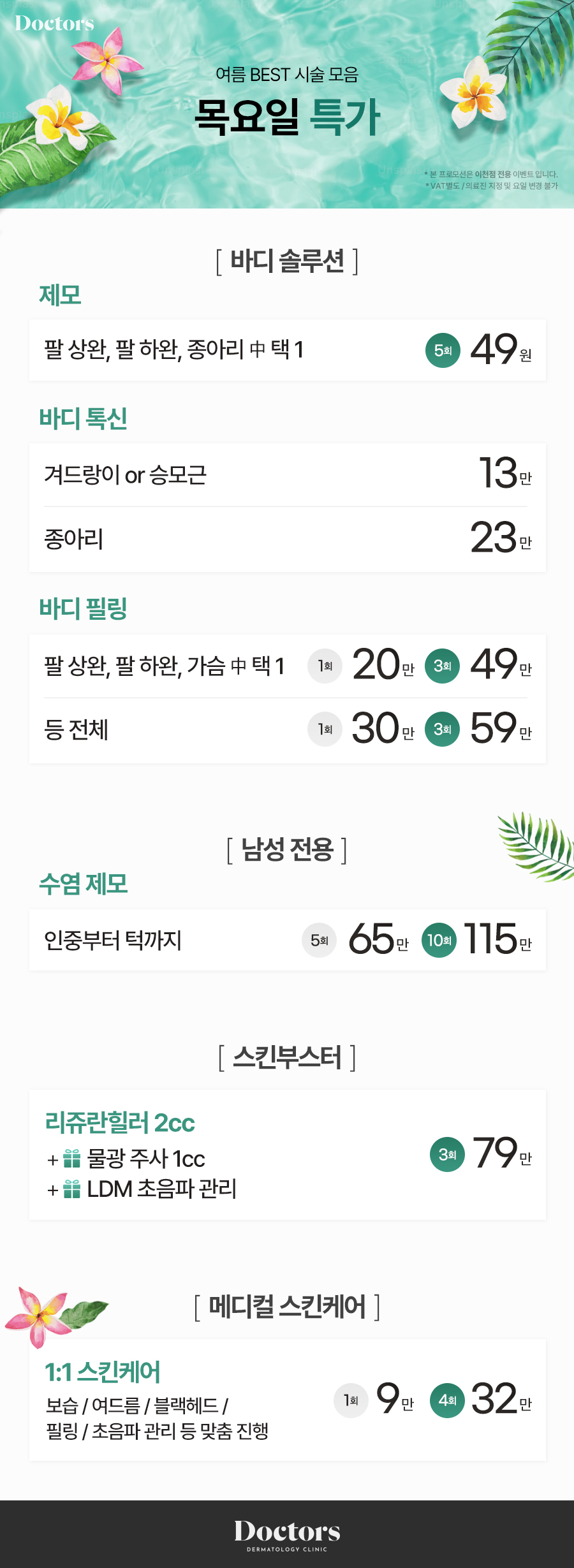Tap the green 3회 badge in 팔 상완 필링 row
Screen dimensions: 574x1568
pos(442,666)
